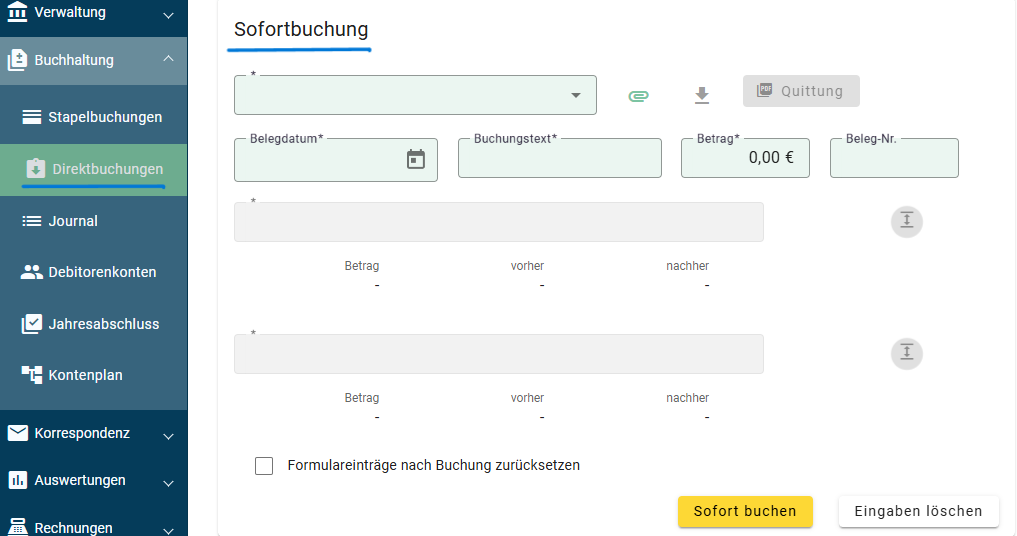Screen dimensions: 1017x536
Task: Click the Debitorenkonten people icon
Action: pos(31,272)
